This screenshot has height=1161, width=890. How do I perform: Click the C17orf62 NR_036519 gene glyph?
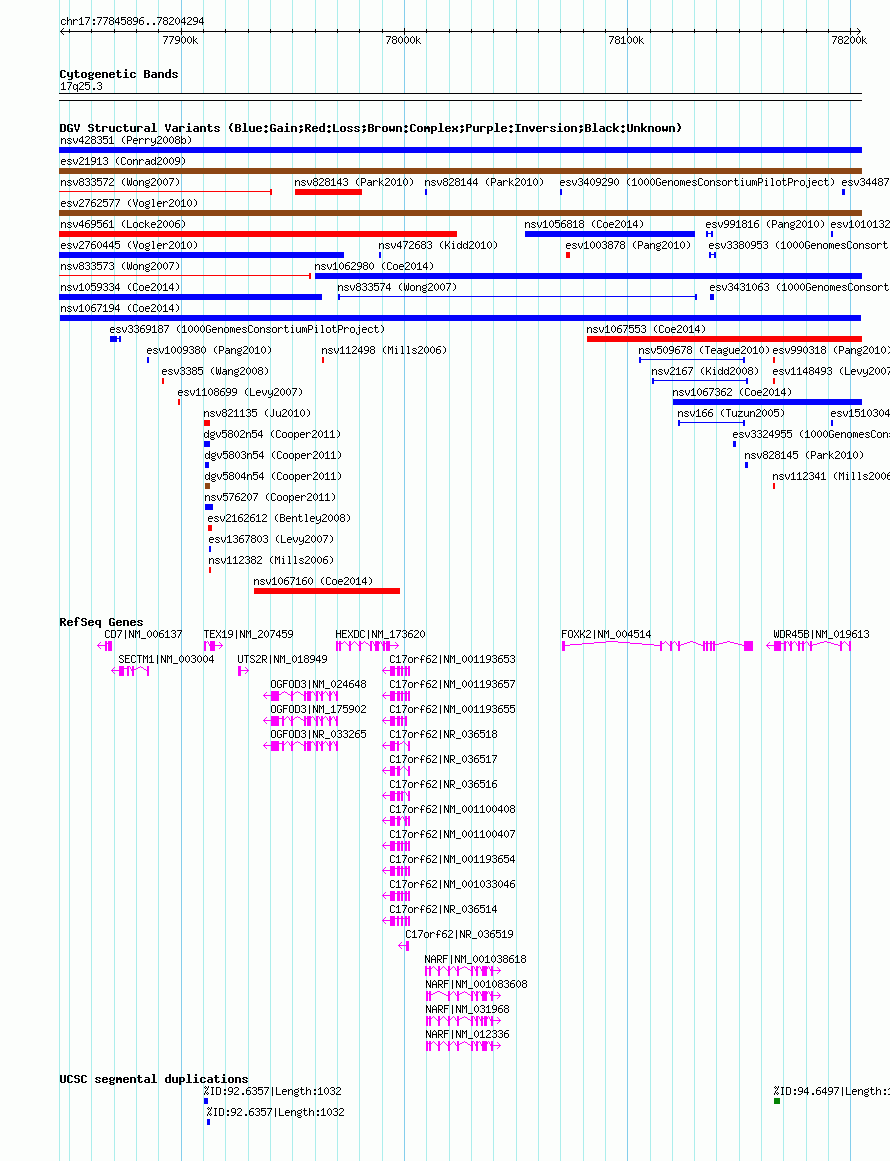click(x=404, y=946)
